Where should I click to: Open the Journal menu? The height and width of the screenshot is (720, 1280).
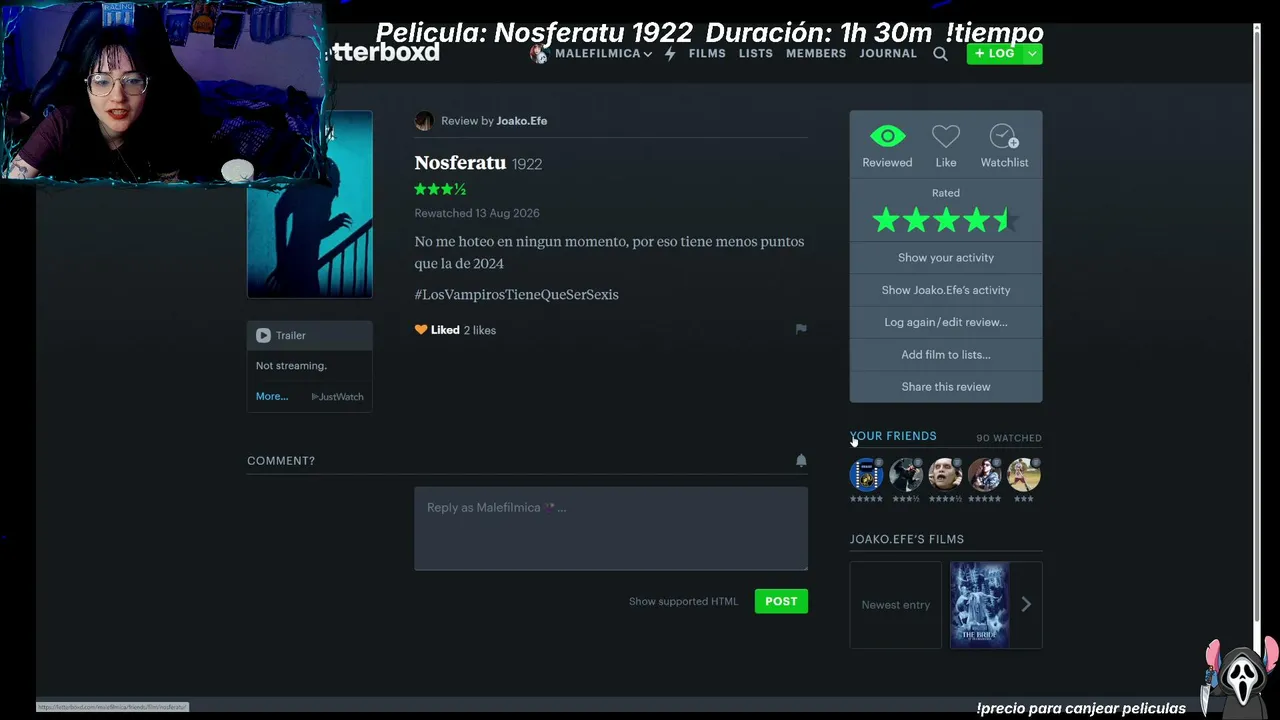point(888,54)
